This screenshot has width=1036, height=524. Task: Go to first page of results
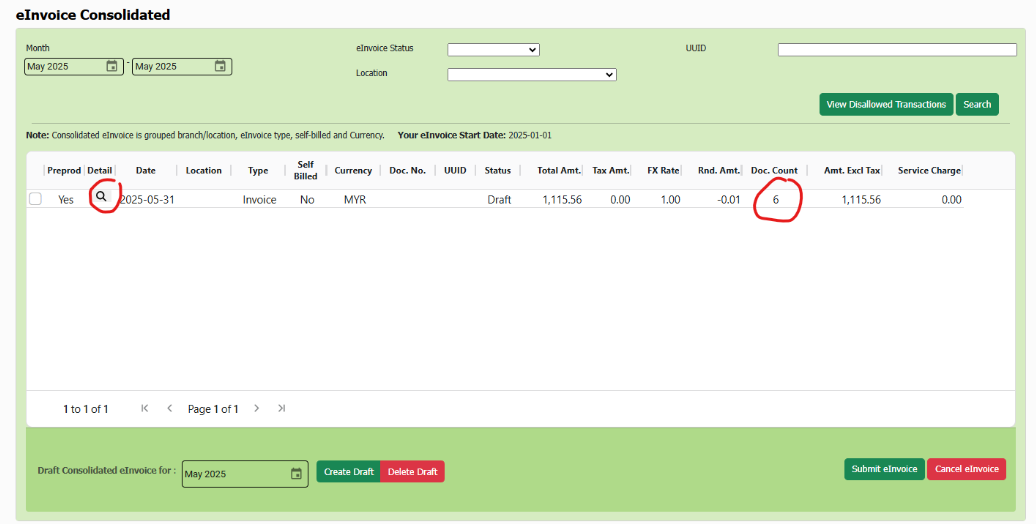pyautogui.click(x=145, y=409)
